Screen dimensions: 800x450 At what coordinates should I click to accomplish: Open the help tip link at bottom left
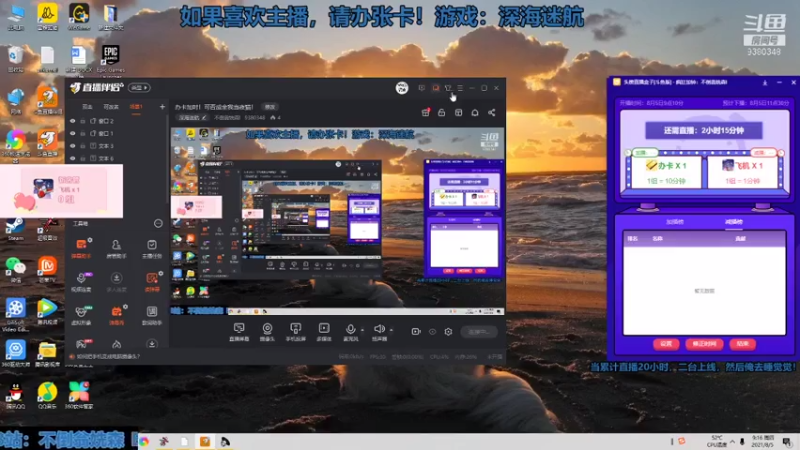tap(105, 357)
